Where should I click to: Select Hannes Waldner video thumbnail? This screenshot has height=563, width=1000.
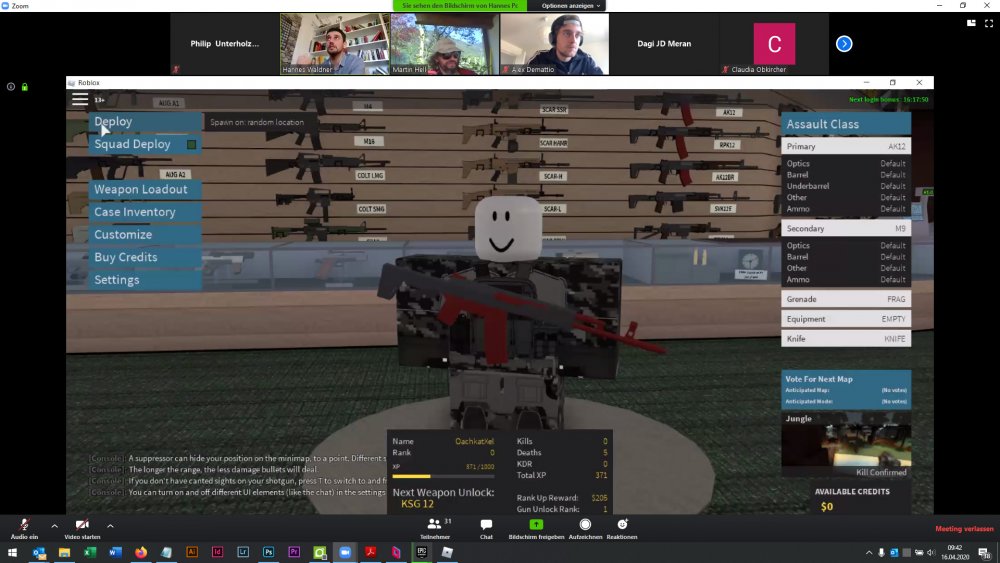coord(335,44)
